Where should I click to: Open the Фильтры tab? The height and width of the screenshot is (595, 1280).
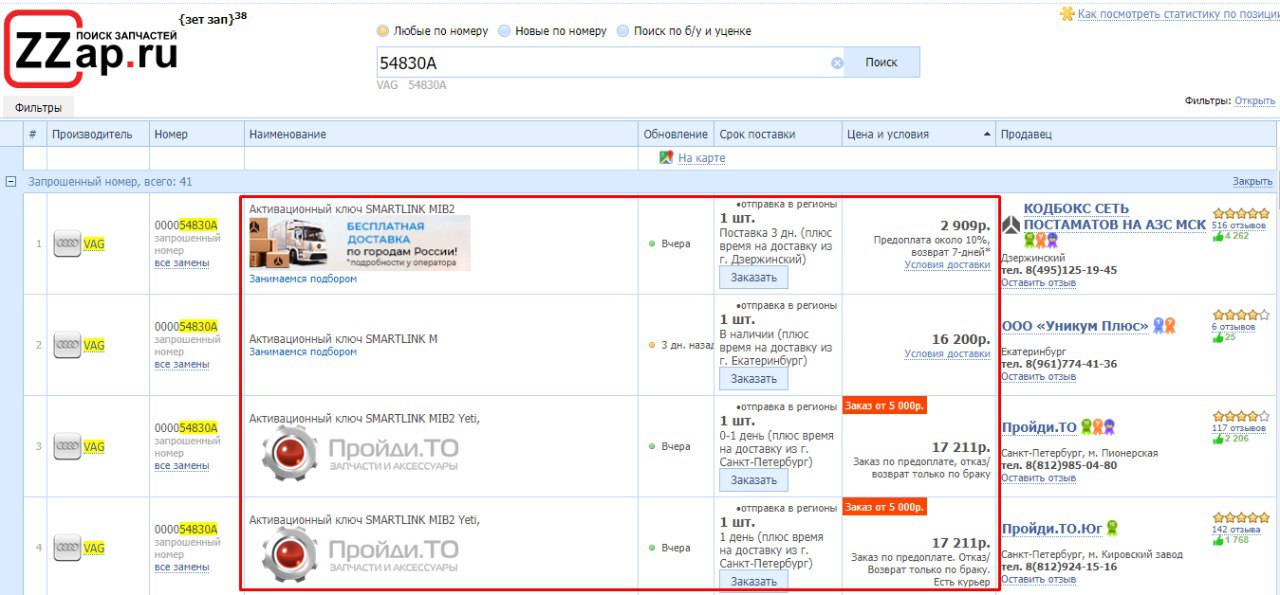tap(38, 108)
